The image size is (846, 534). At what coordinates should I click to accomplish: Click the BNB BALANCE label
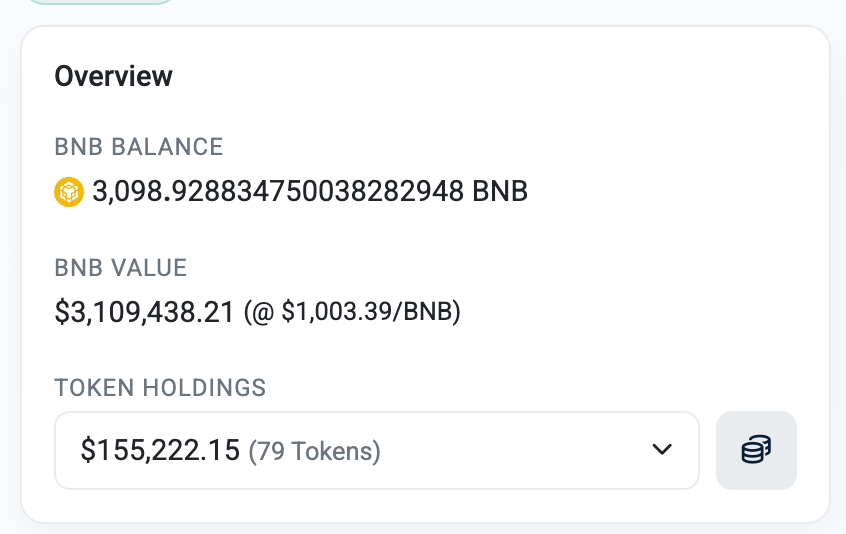tap(138, 147)
